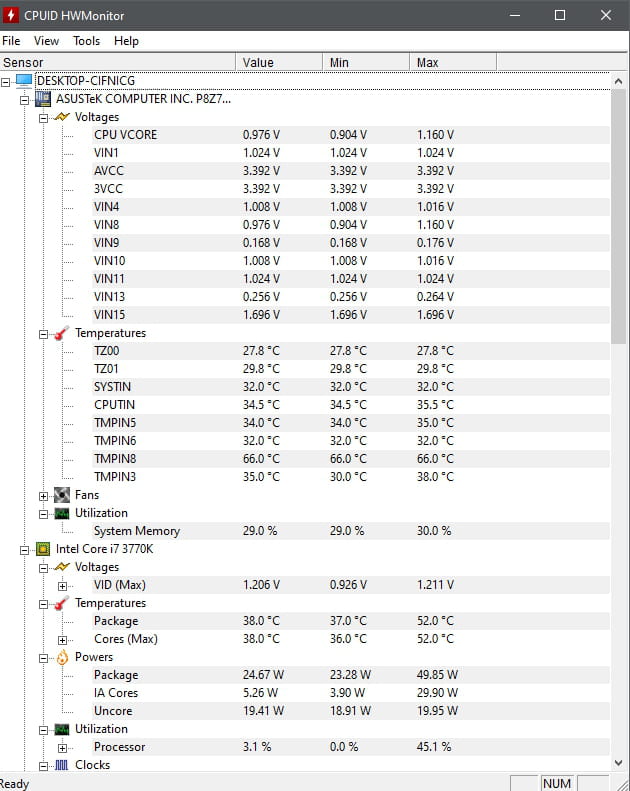This screenshot has width=630, height=791.
Task: Collapse the motherboard Voltages section
Action: [43, 118]
